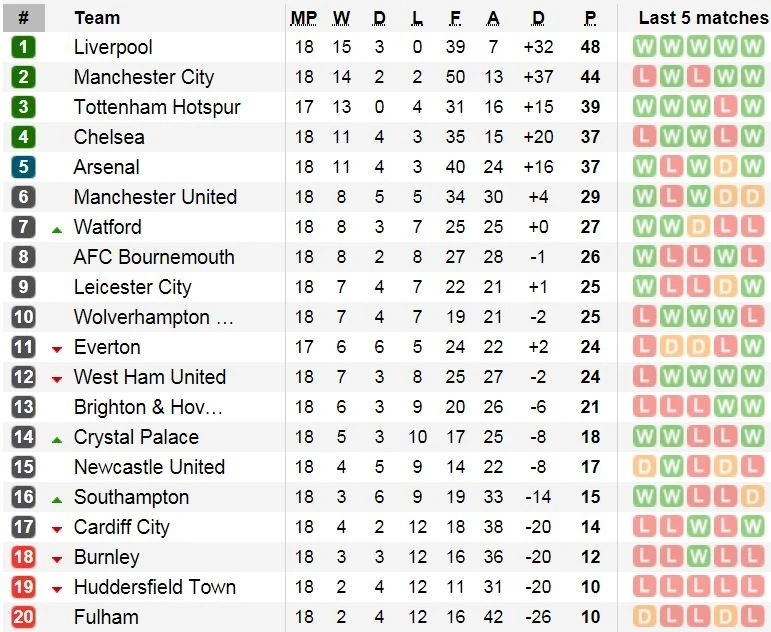Open the Crystal Palace team link
The image size is (771, 632).
click(136, 437)
